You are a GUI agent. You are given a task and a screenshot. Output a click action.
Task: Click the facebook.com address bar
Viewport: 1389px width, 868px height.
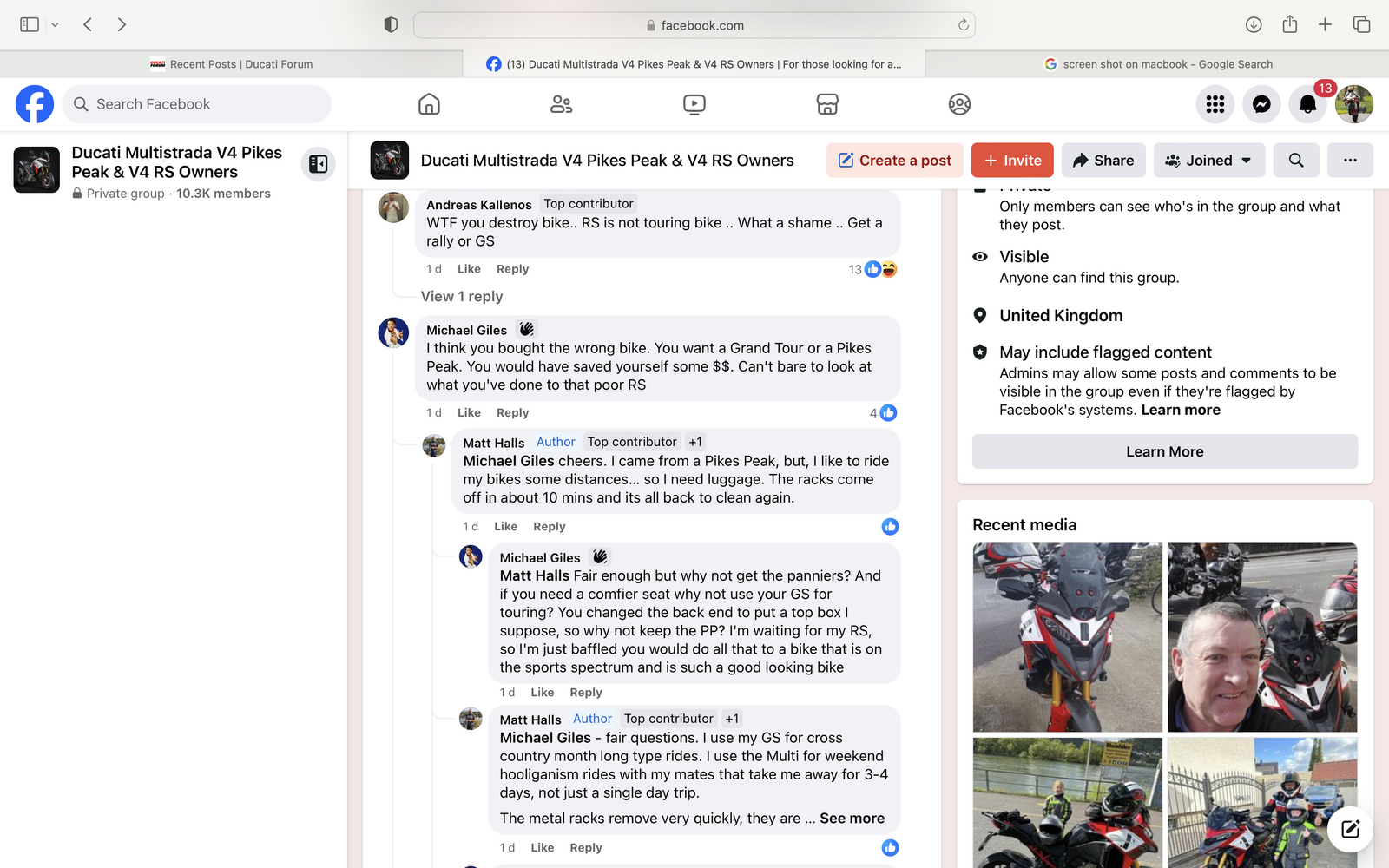point(694,25)
